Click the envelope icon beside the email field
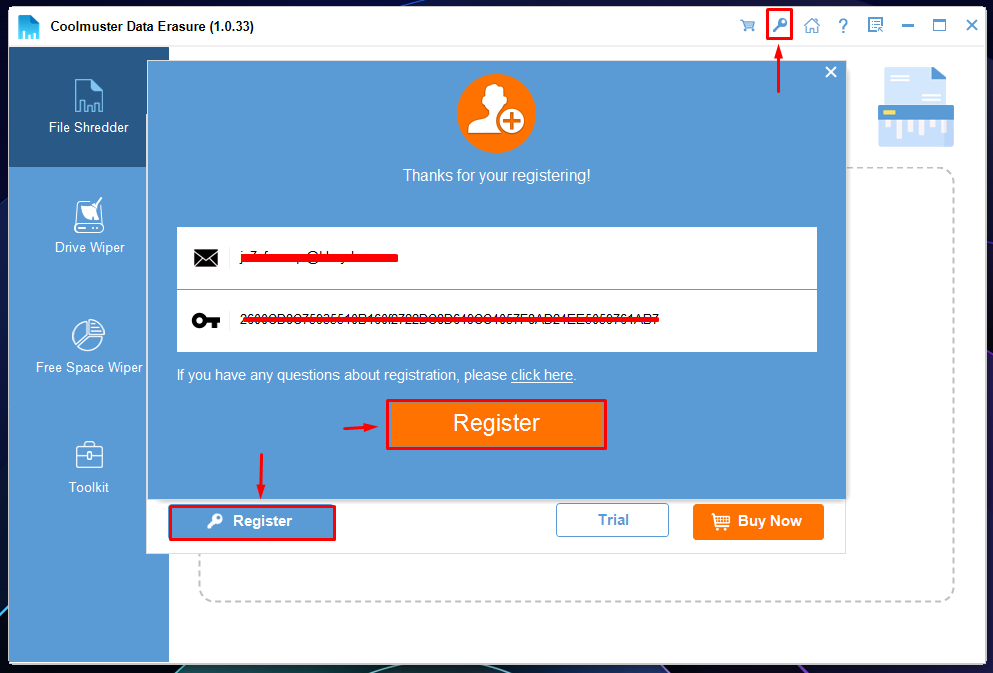This screenshot has height=673, width=993. (206, 258)
